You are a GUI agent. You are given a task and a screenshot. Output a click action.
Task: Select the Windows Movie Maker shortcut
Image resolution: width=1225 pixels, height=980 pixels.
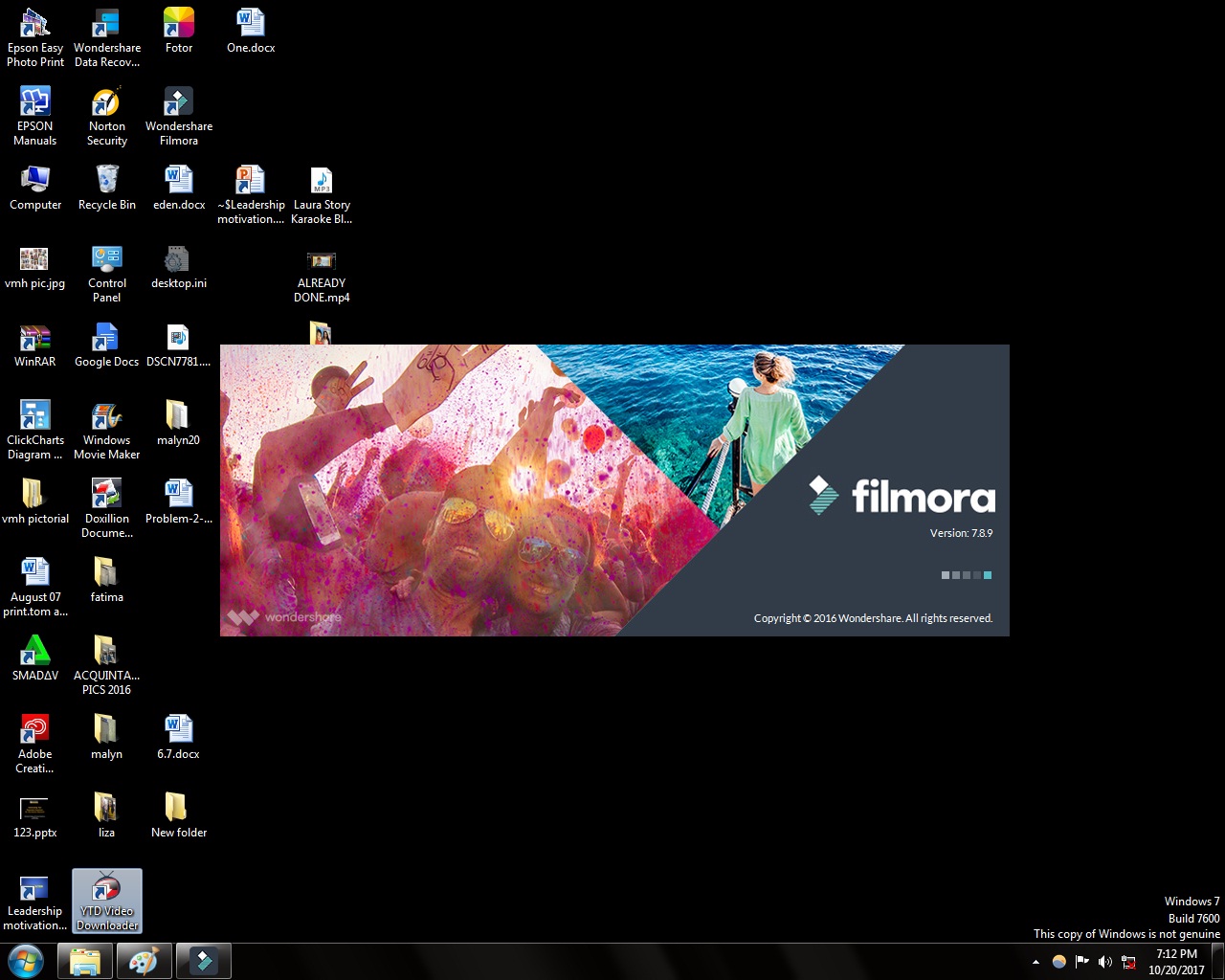[107, 431]
